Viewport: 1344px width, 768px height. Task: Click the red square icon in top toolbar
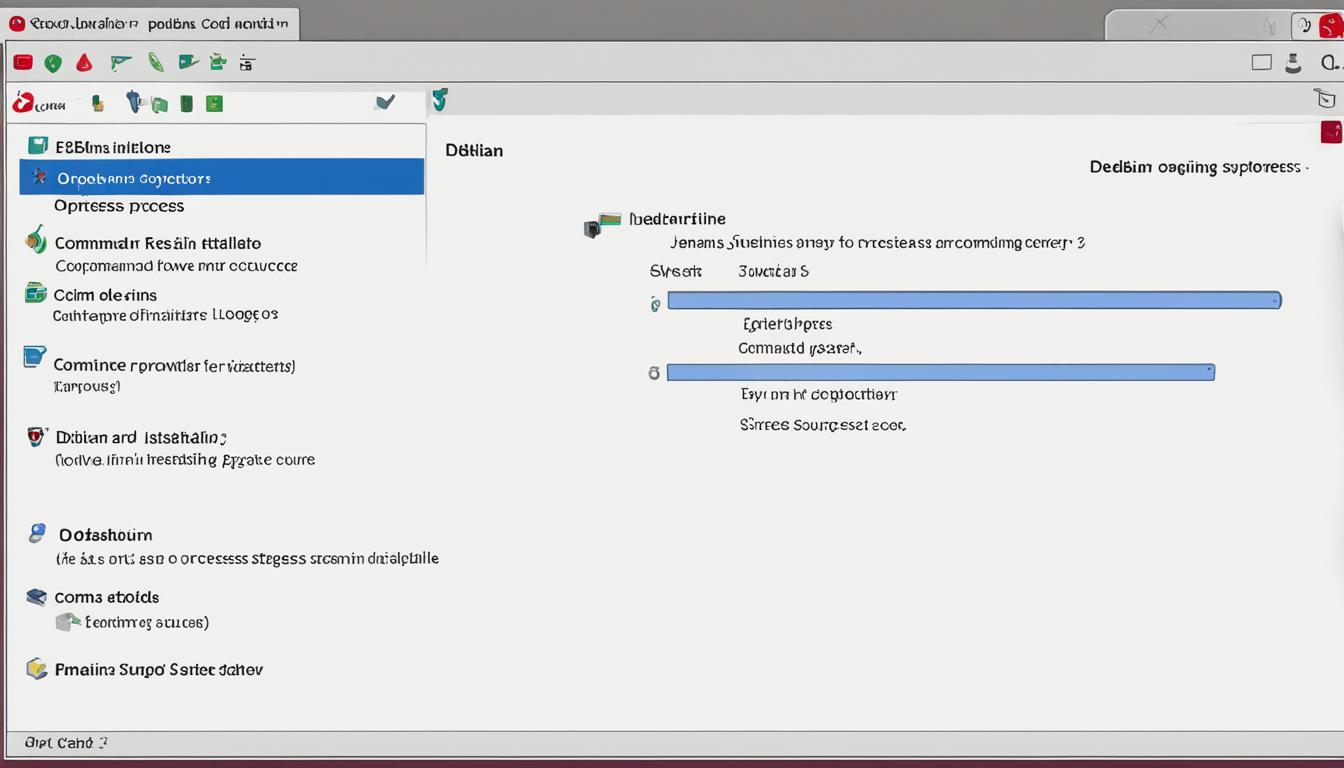[x=23, y=63]
